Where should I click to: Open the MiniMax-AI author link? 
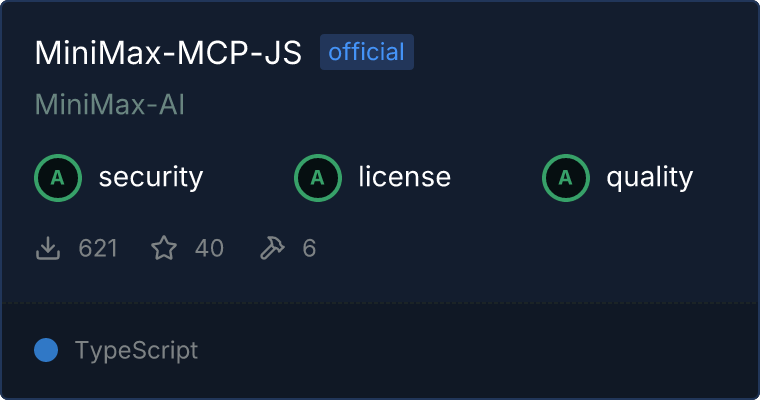(x=110, y=105)
